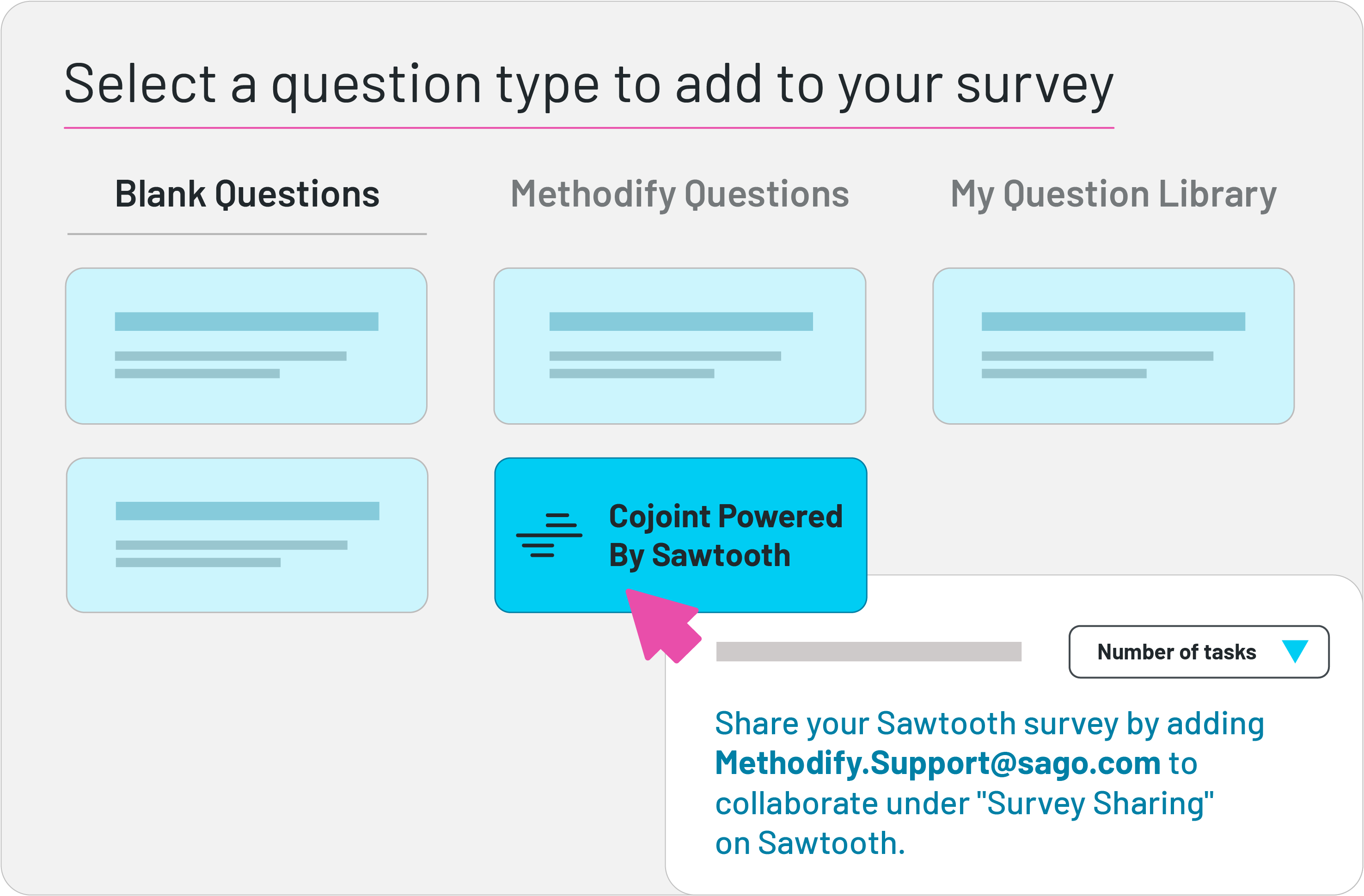1364x896 pixels.
Task: Choose the bottom-left placeholder question card
Action: click(247, 535)
